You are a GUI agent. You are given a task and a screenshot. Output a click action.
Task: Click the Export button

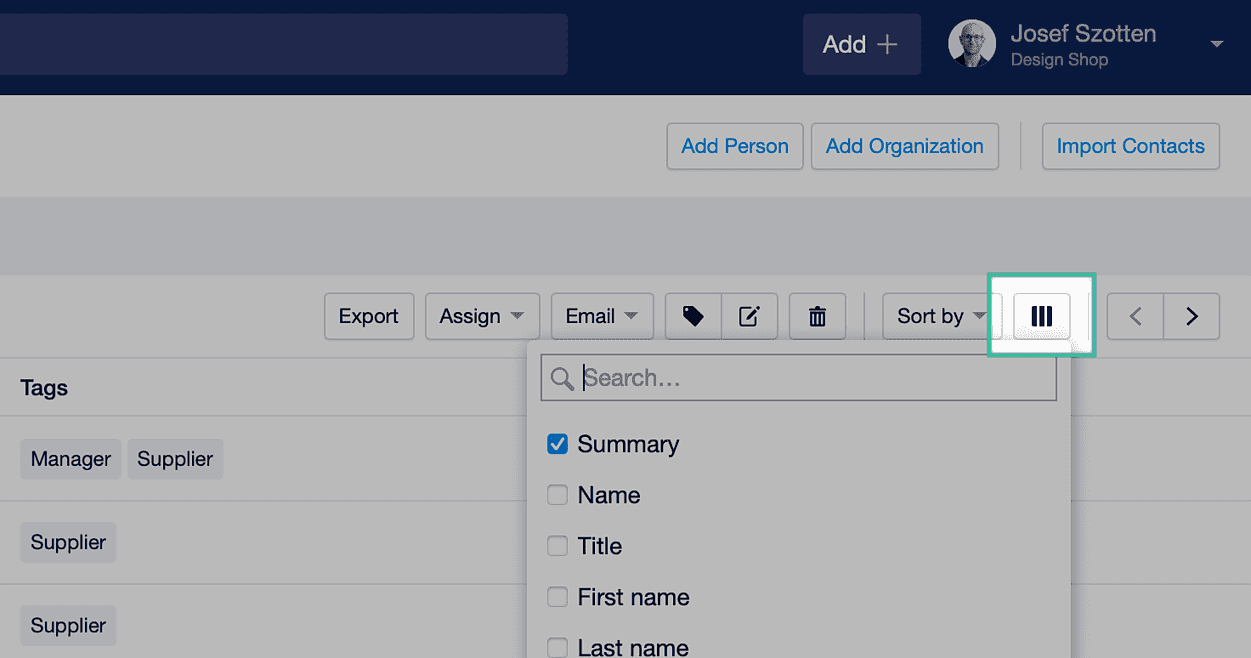pyautogui.click(x=368, y=316)
